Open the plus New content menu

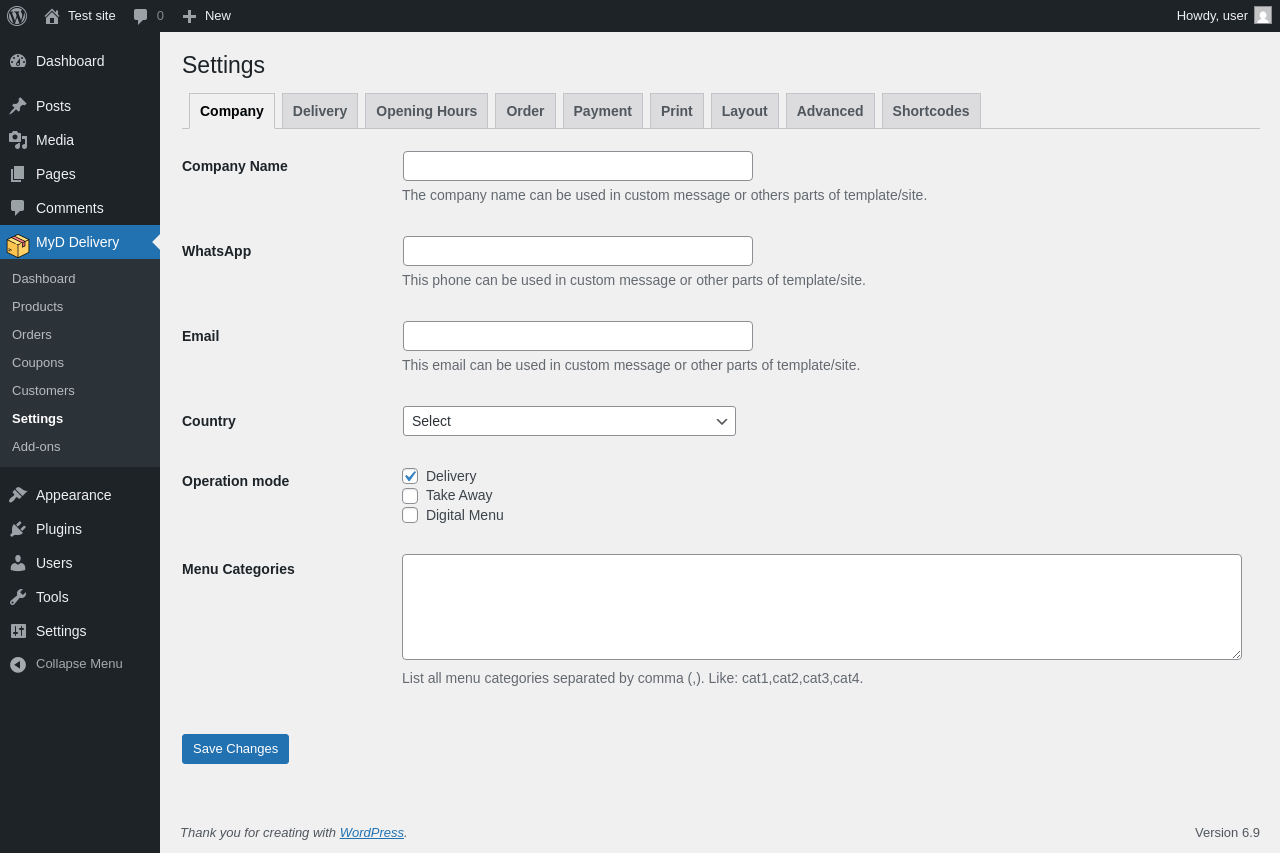(206, 16)
